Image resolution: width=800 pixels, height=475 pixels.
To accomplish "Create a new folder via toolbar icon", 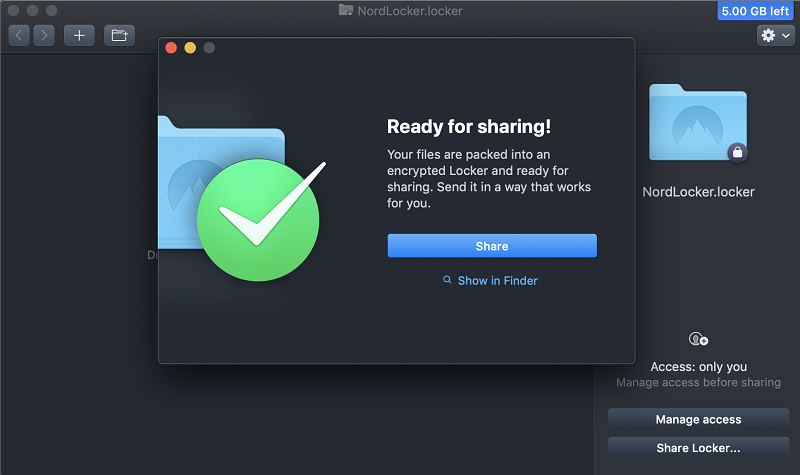I will pos(120,35).
